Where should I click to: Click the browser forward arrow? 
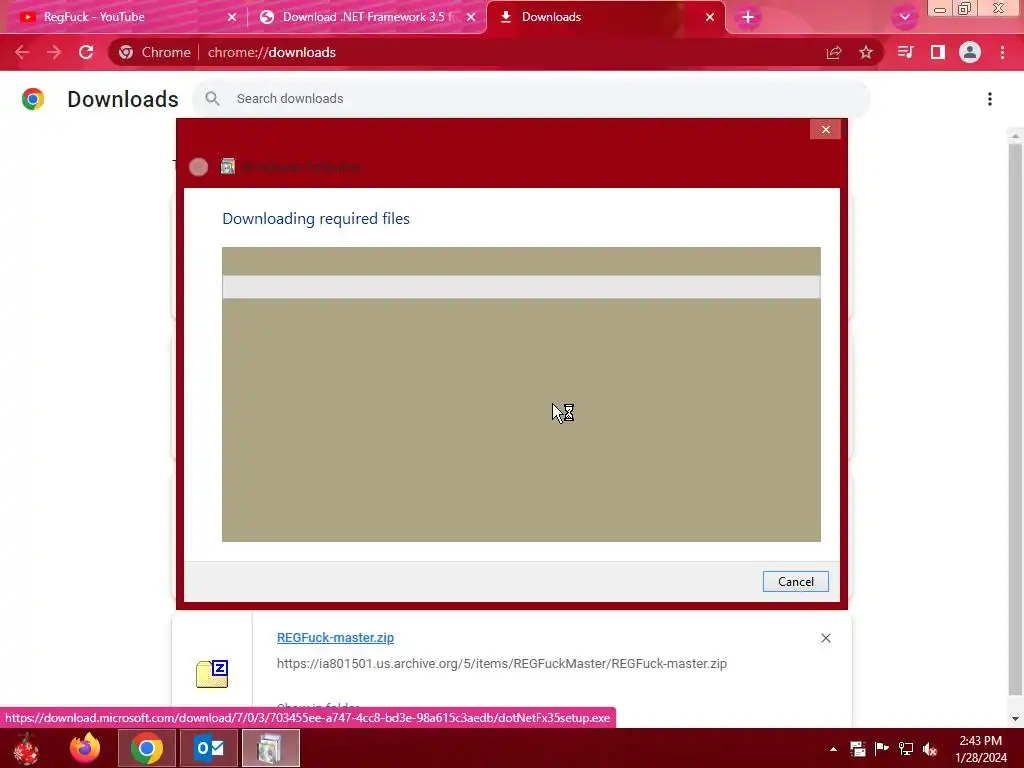[x=54, y=52]
